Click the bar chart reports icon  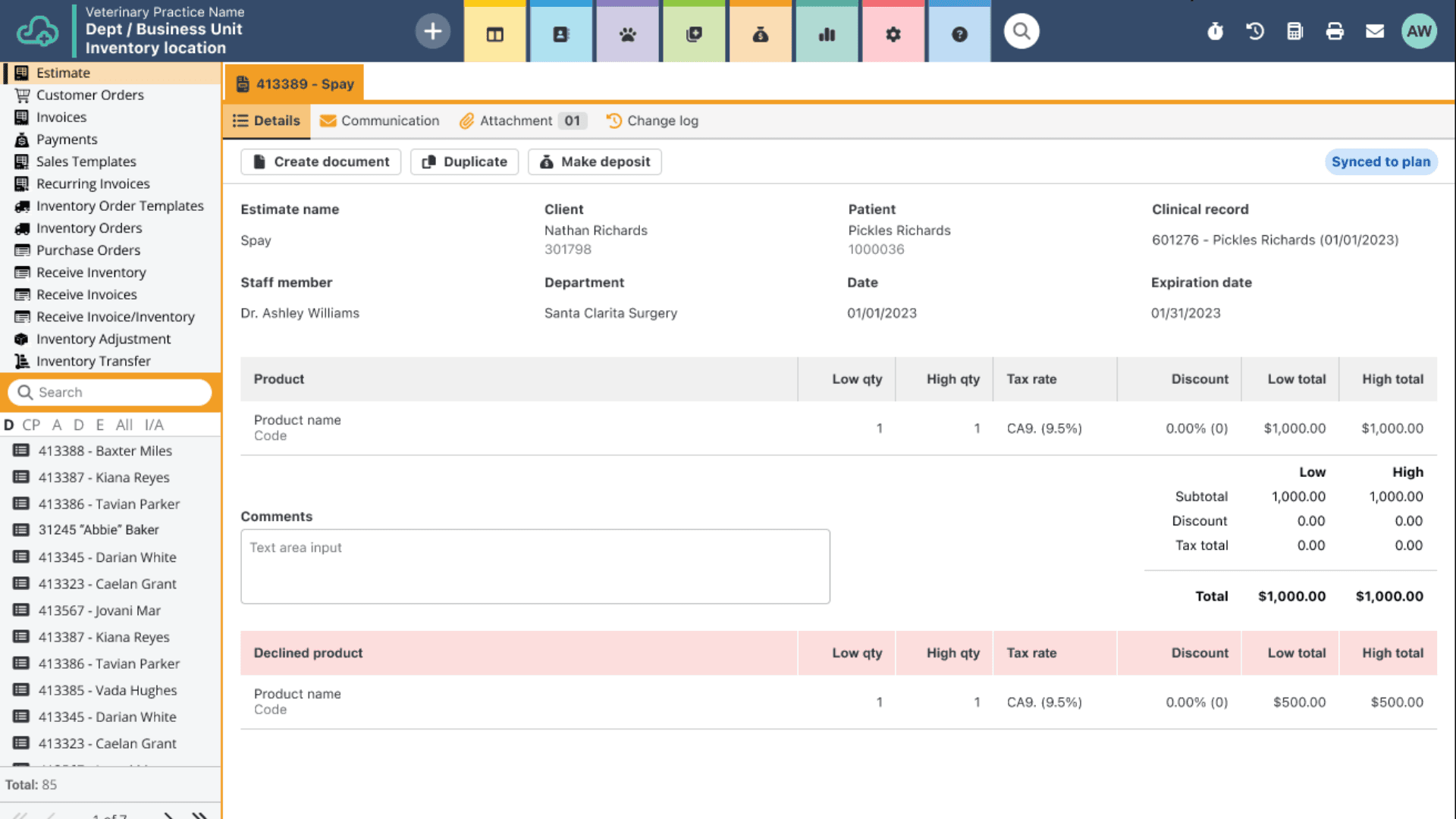coord(827,34)
